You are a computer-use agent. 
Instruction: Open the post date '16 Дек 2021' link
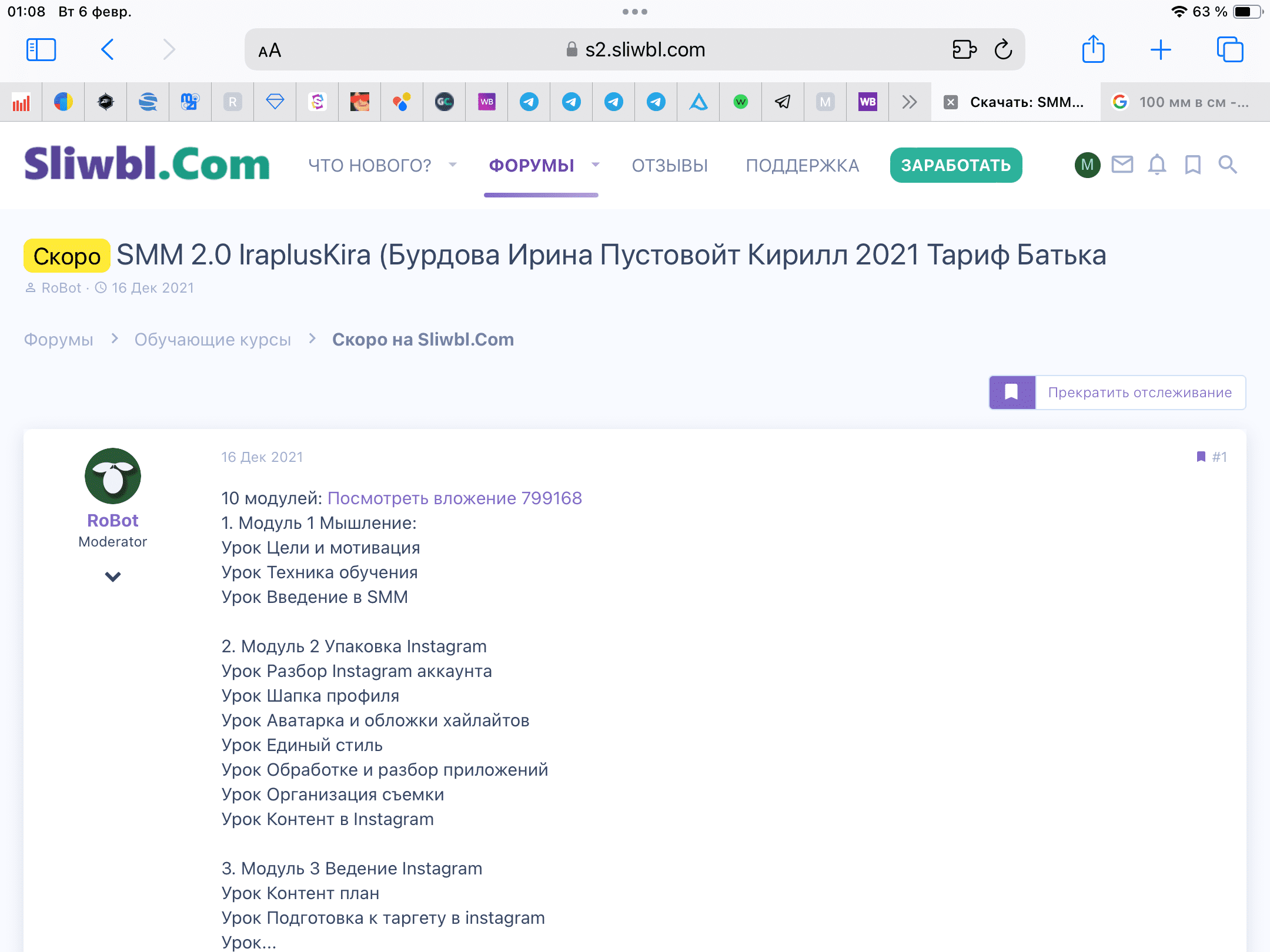(262, 457)
